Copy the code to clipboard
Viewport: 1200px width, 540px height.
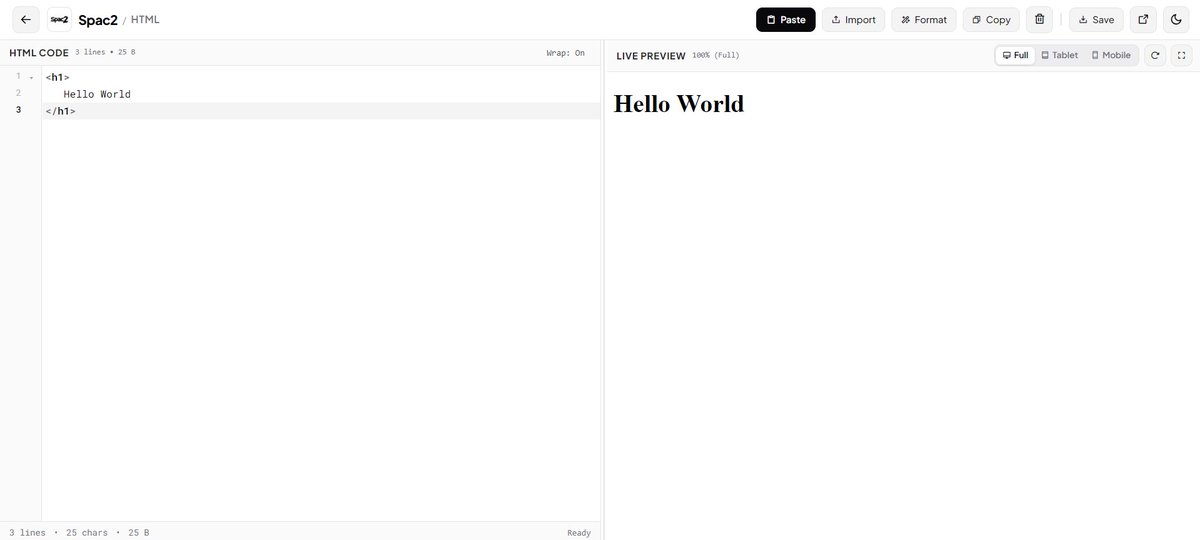(x=991, y=19)
